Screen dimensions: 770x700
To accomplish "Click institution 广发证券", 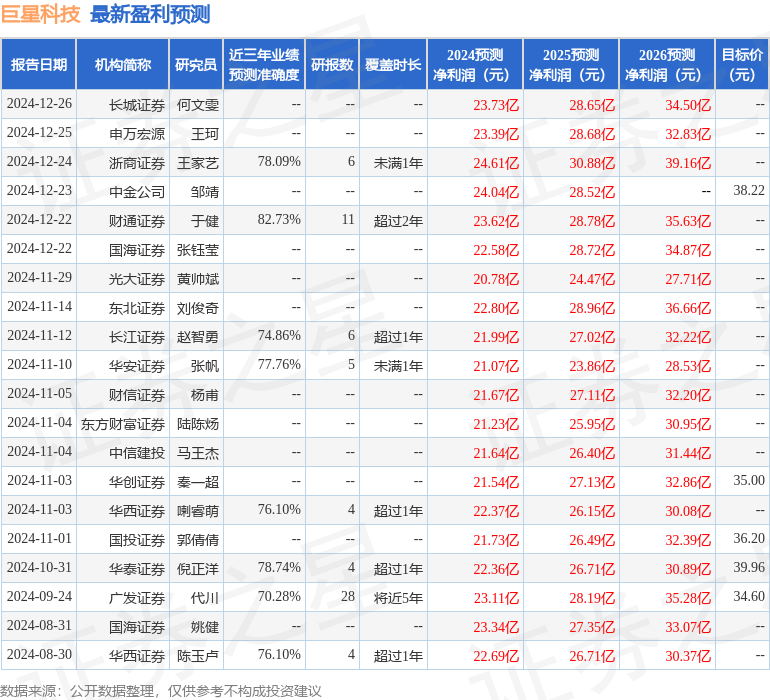I will [137, 598].
